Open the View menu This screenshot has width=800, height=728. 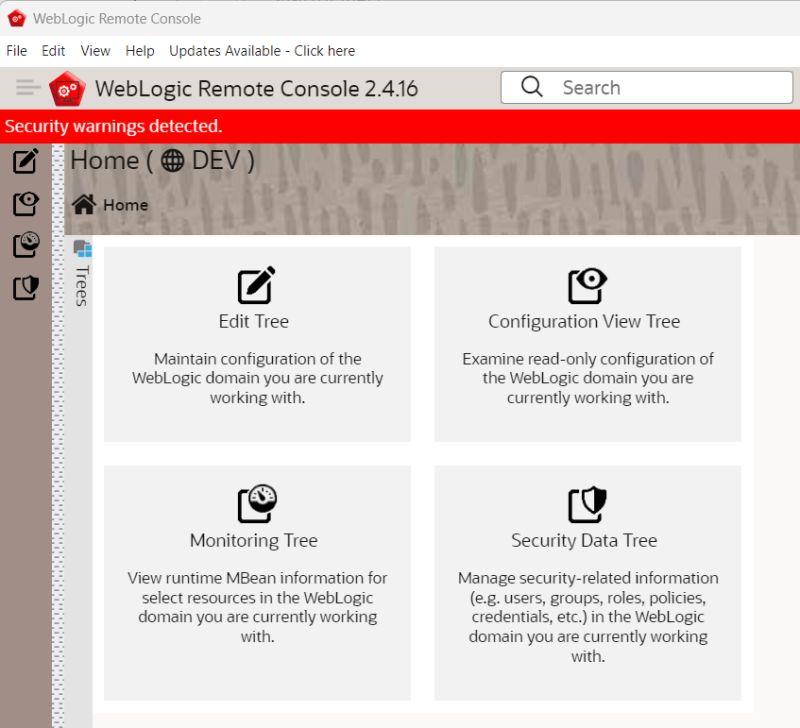(95, 51)
